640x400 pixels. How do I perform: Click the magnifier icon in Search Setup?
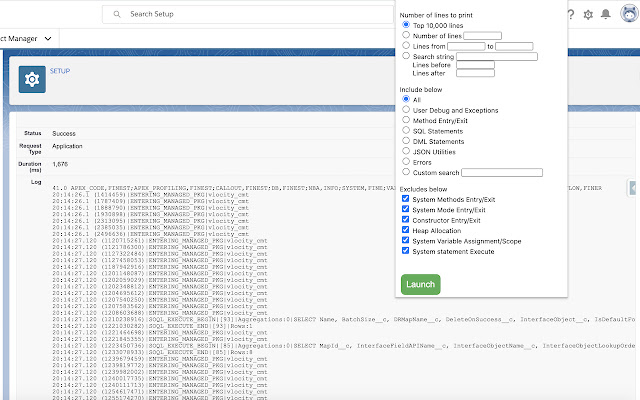coord(118,15)
